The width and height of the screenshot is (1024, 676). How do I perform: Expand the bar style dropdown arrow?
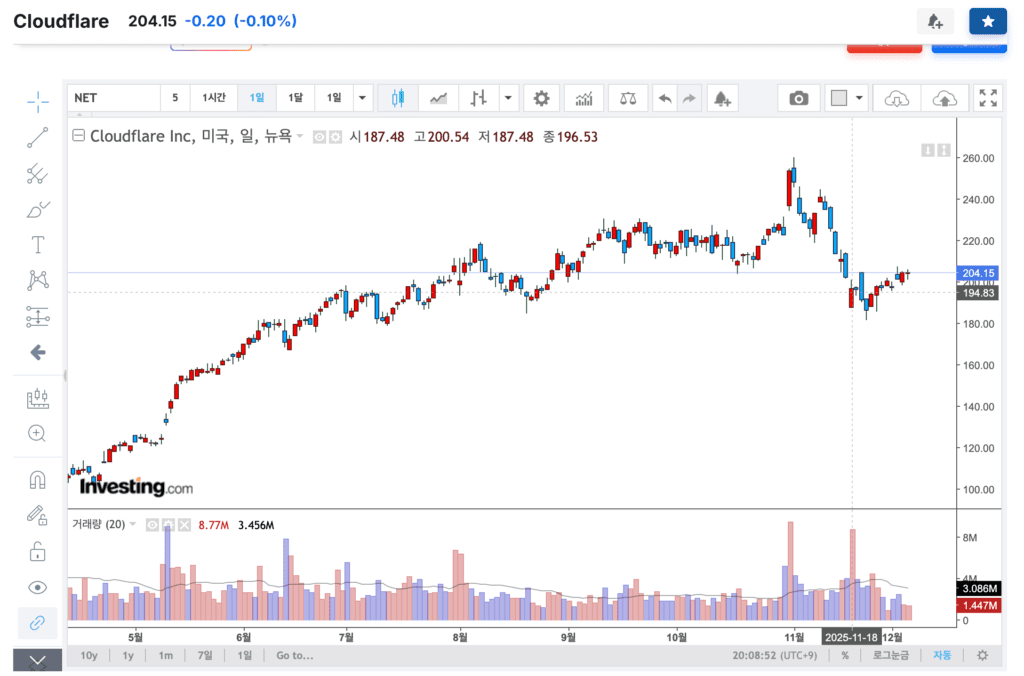coord(508,98)
